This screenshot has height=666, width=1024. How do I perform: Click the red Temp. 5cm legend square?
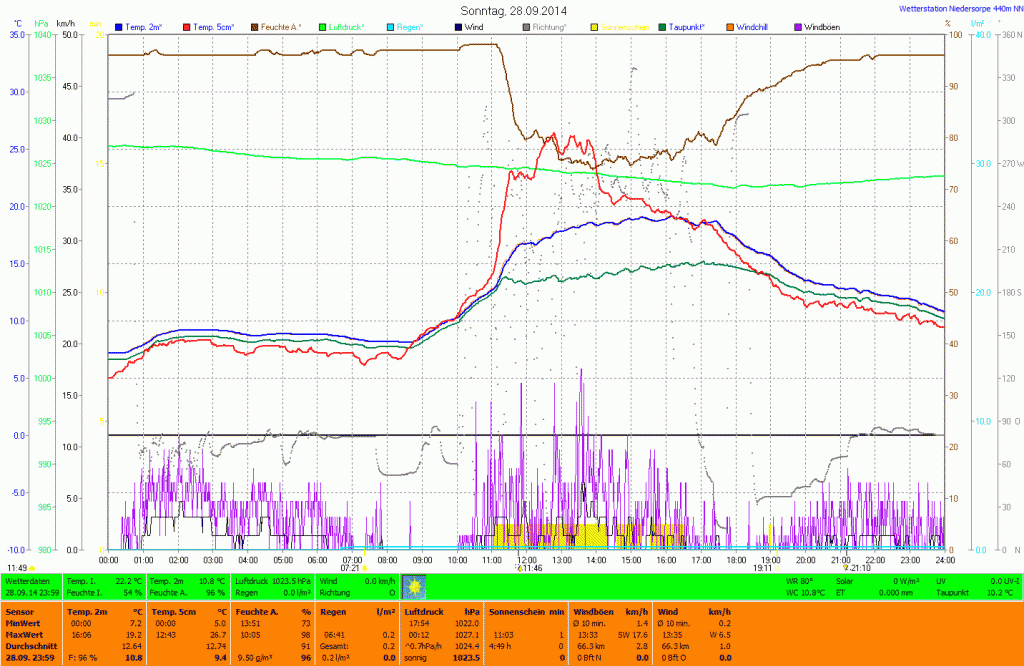pyautogui.click(x=186, y=26)
